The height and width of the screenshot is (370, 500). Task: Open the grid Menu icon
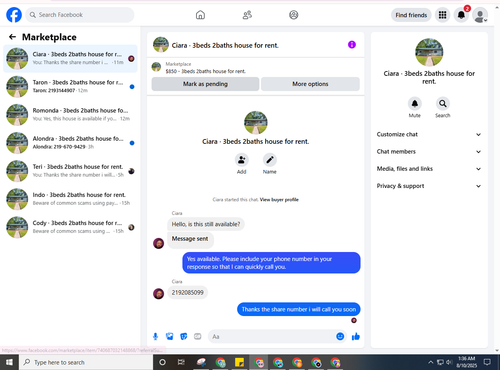442,15
